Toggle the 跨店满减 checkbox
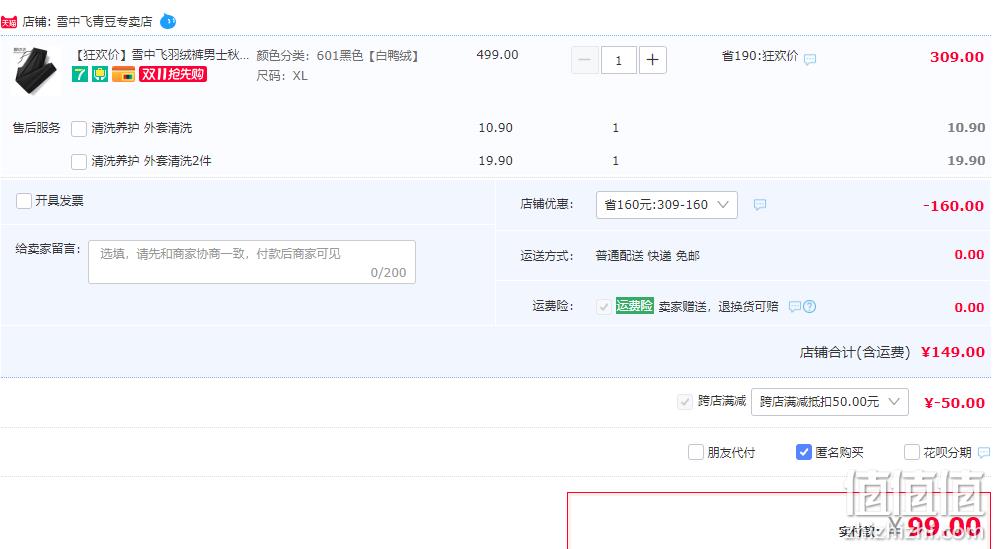Image resolution: width=994 pixels, height=549 pixels. point(685,401)
